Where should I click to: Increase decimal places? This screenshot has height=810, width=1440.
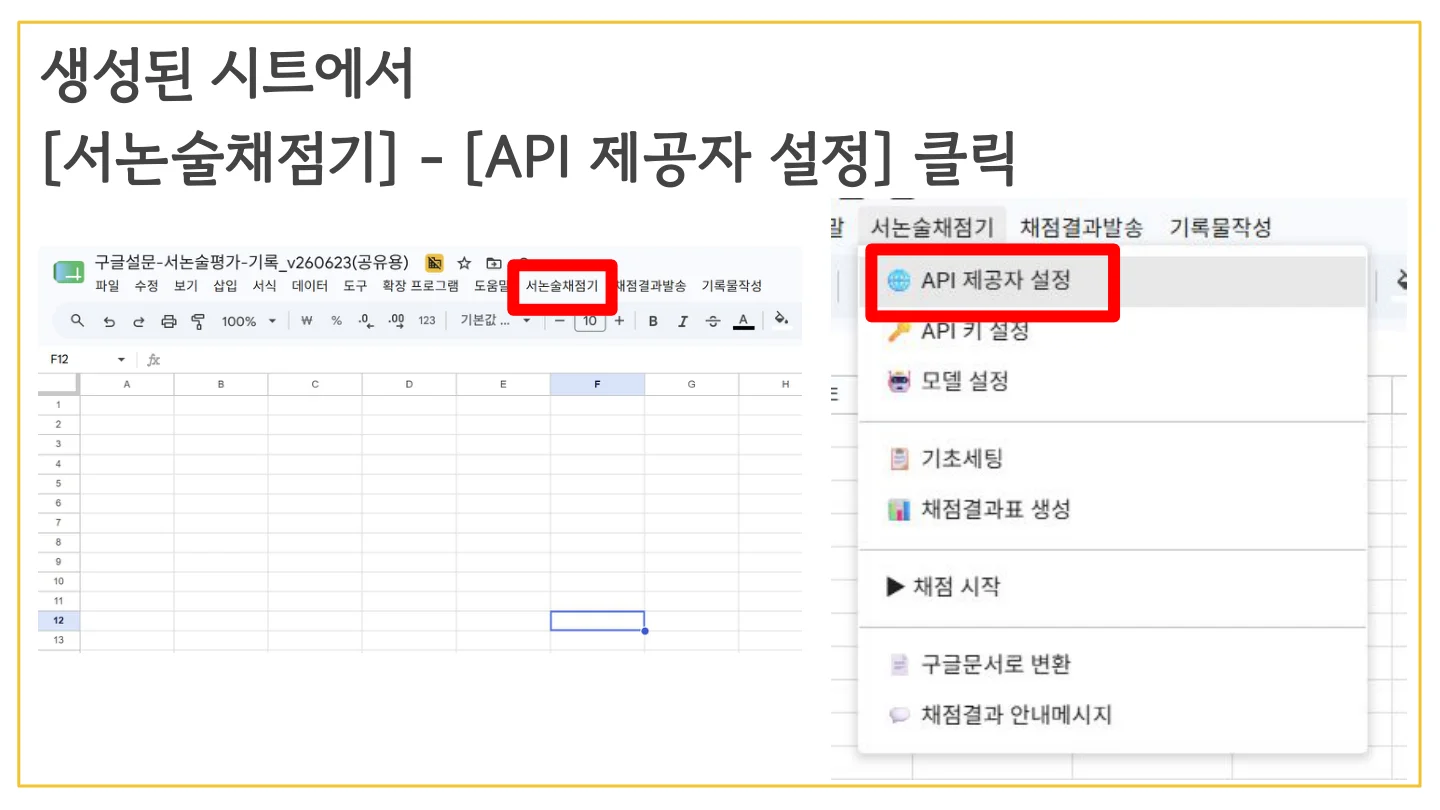coord(397,321)
